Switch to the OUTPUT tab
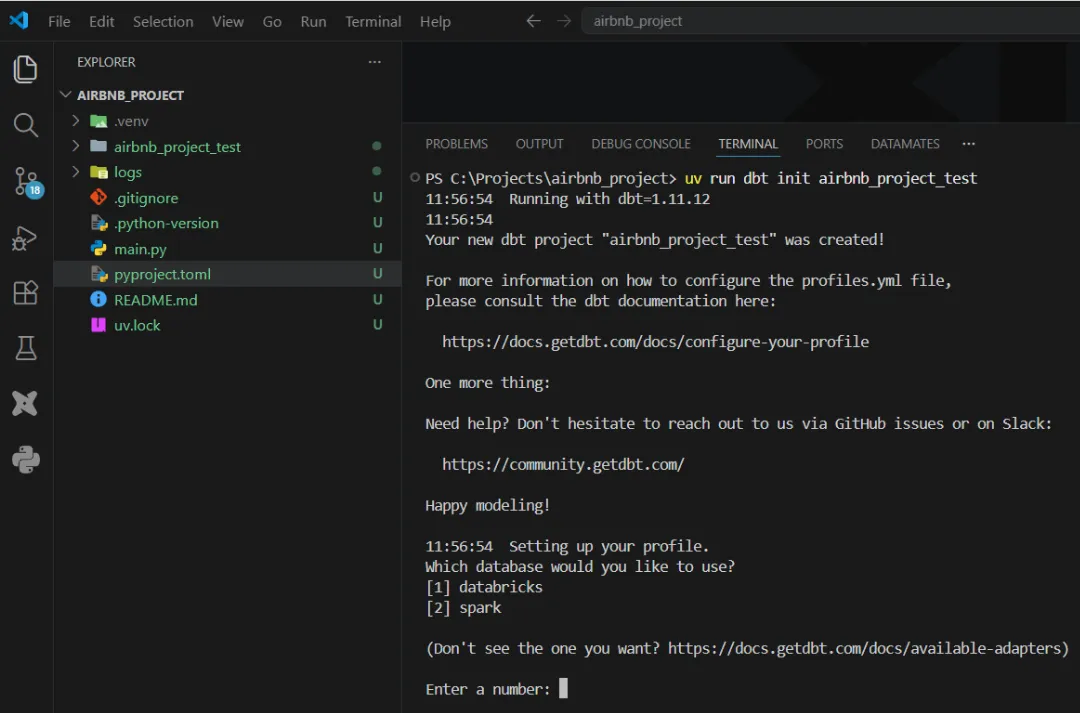The width and height of the screenshot is (1080, 713). tap(539, 144)
